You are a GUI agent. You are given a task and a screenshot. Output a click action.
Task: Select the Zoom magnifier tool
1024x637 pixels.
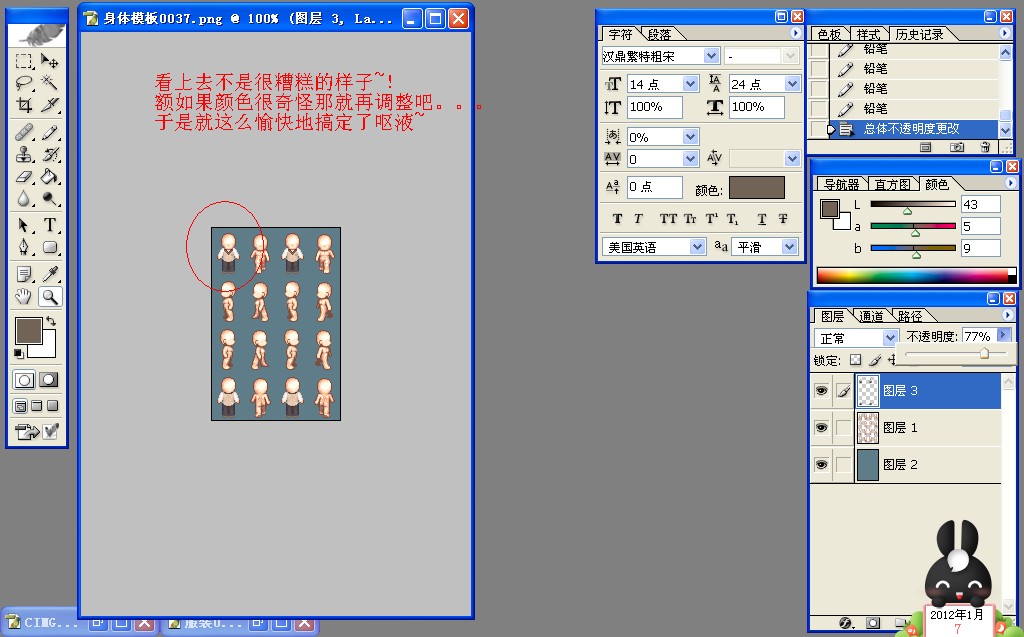click(49, 297)
